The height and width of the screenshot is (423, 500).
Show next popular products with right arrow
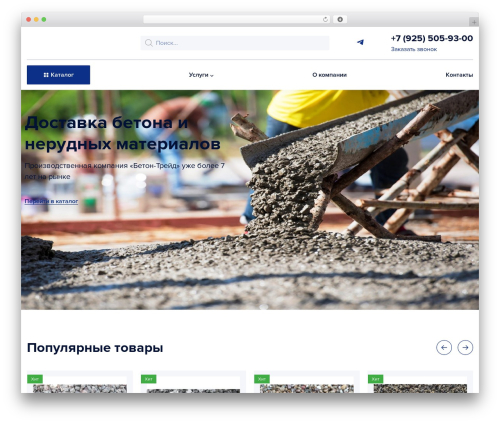click(x=465, y=347)
